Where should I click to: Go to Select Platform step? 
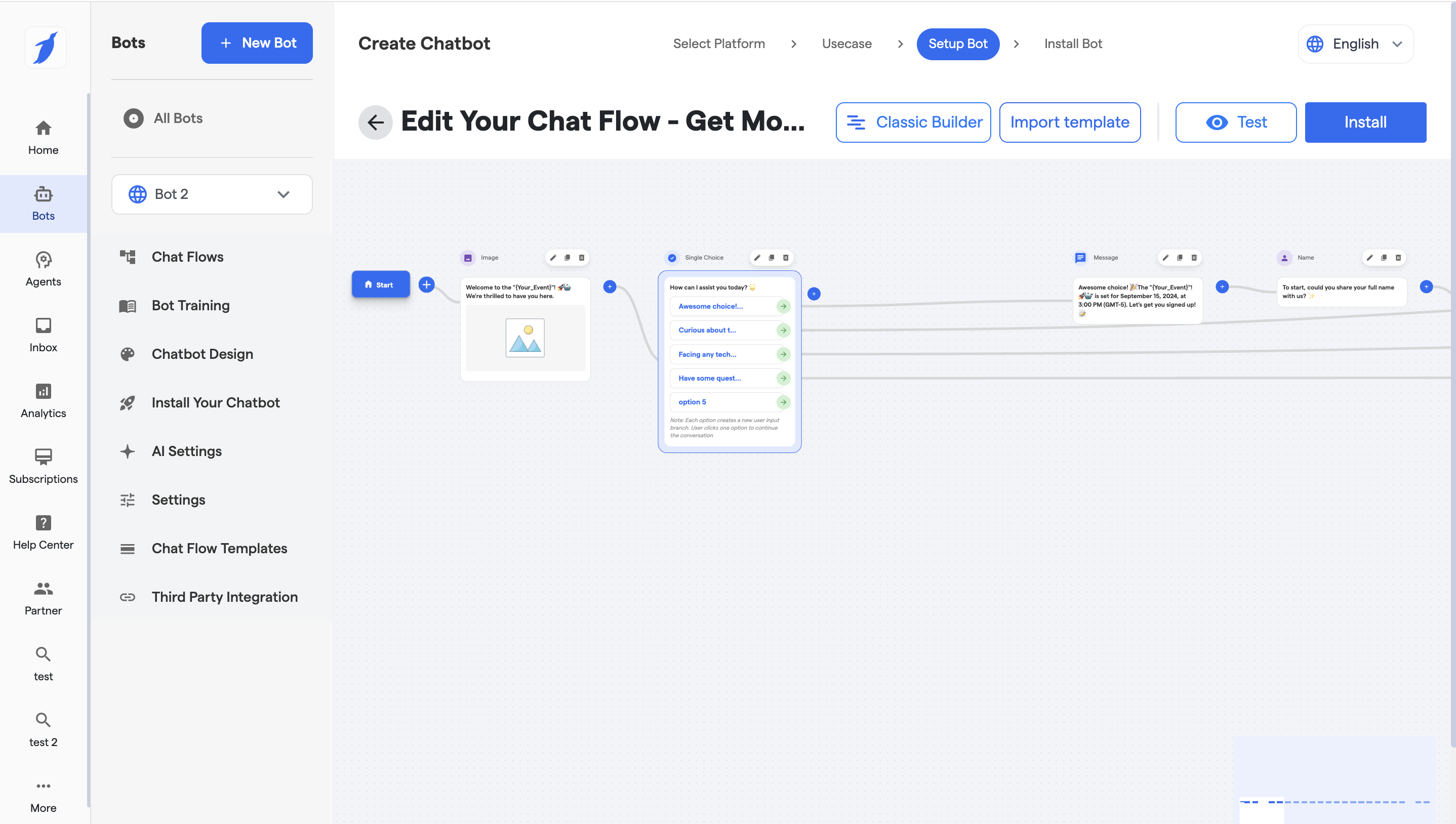[719, 44]
